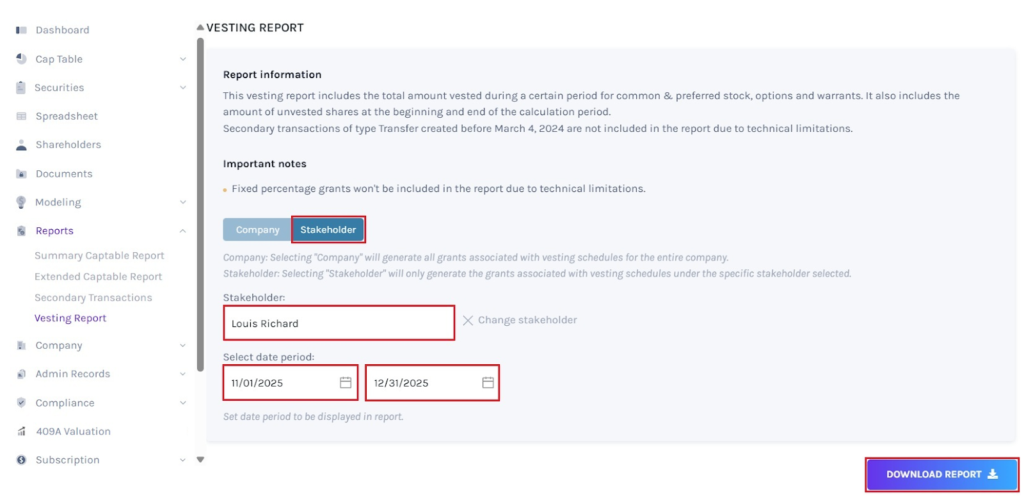
Task: Expand the Cap Table menu chevron
Action: click(x=183, y=59)
